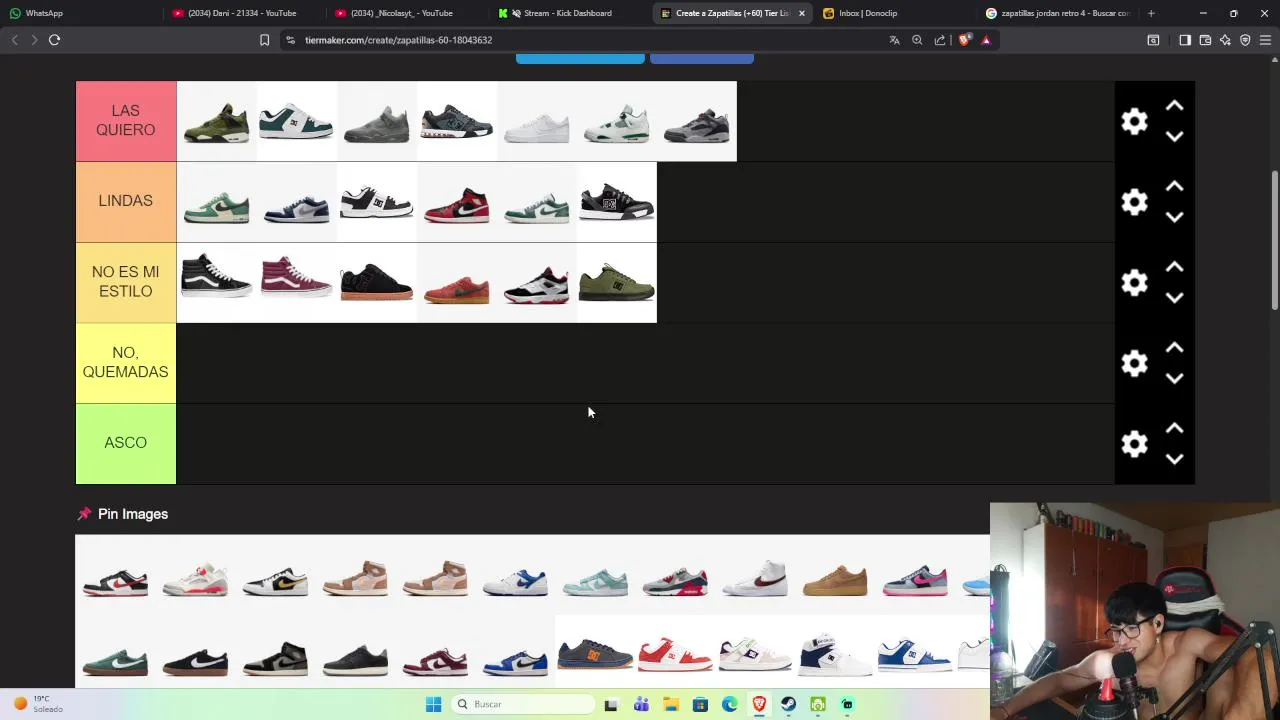1280x720 pixels.
Task: Move NO, QUEMADAS row up
Action: pyautogui.click(x=1174, y=348)
